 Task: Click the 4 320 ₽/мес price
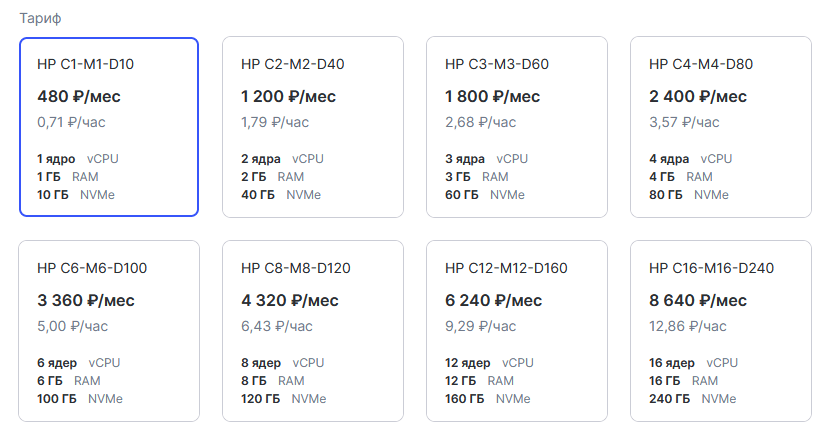(x=290, y=300)
